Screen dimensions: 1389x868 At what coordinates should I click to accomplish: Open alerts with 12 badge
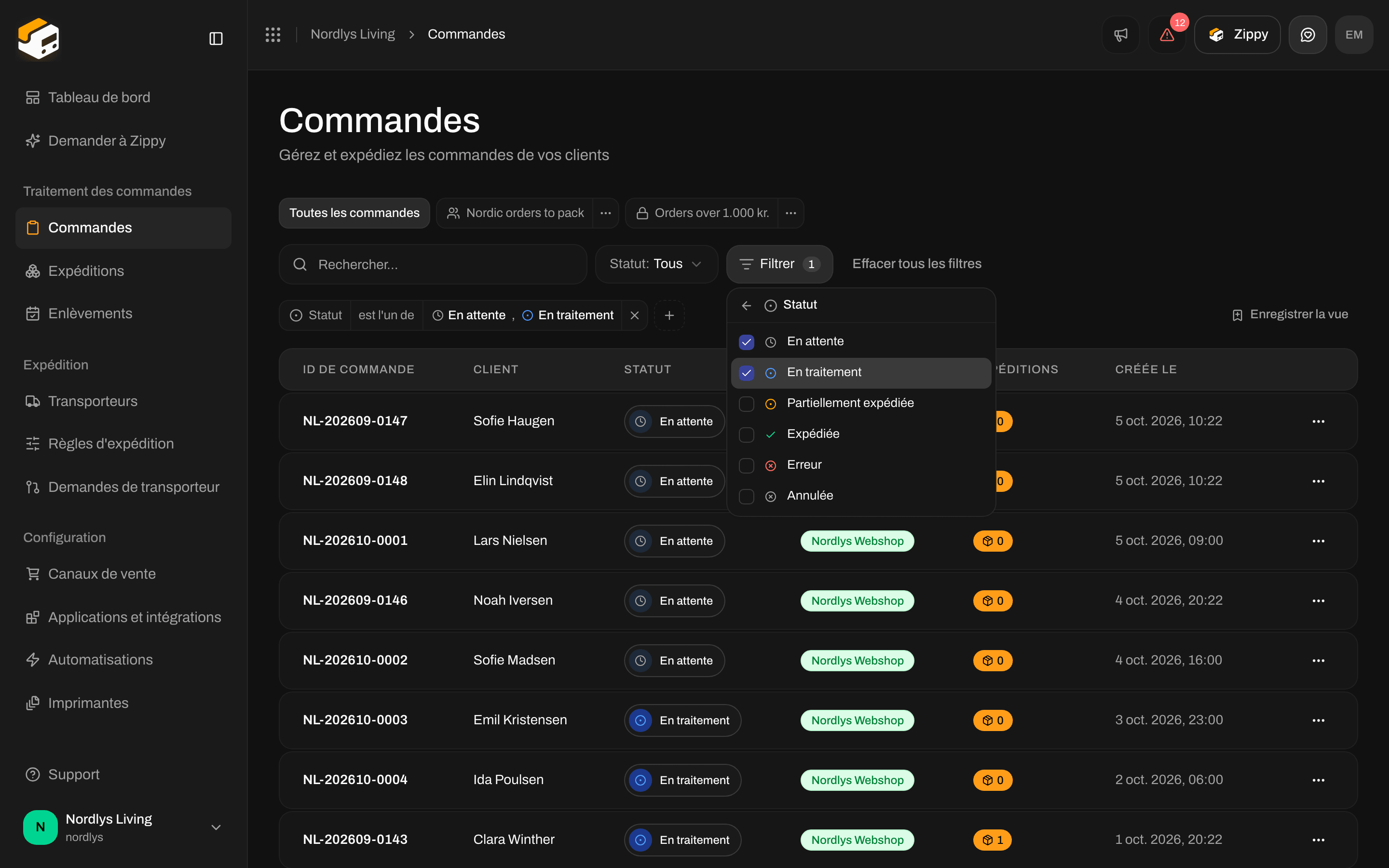[x=1167, y=34]
